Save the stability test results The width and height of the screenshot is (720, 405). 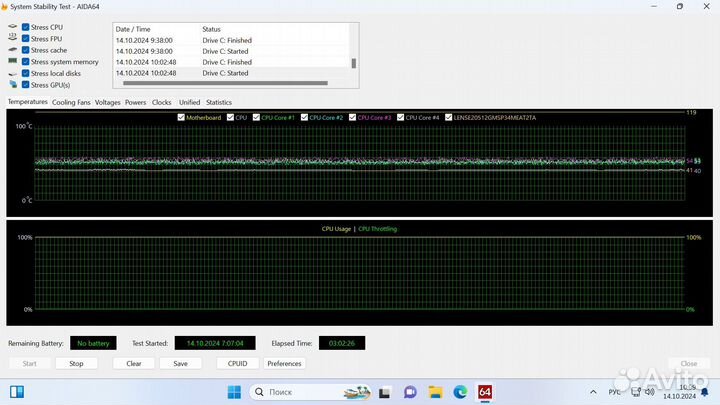[x=180, y=363]
